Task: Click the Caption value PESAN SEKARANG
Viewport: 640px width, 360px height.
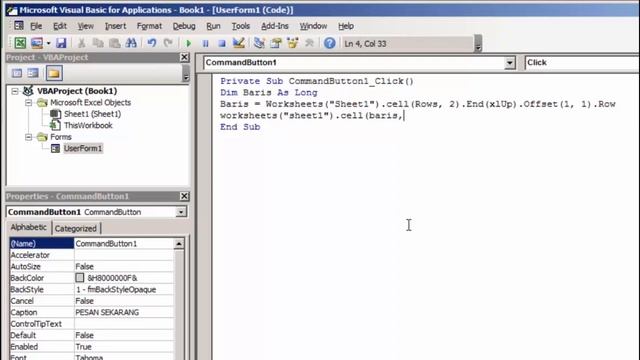Action: [124, 312]
